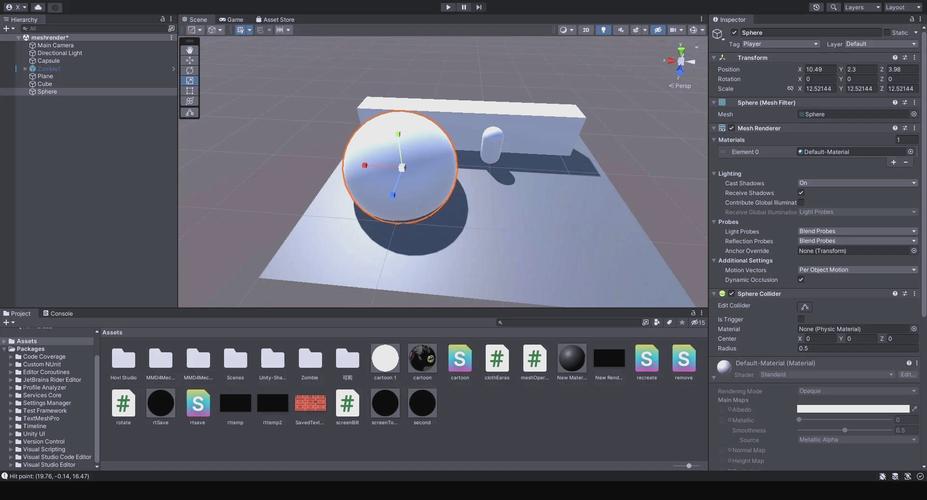This screenshot has height=500, width=927.
Task: Open Cast Shadows dropdown
Action: 857,183
